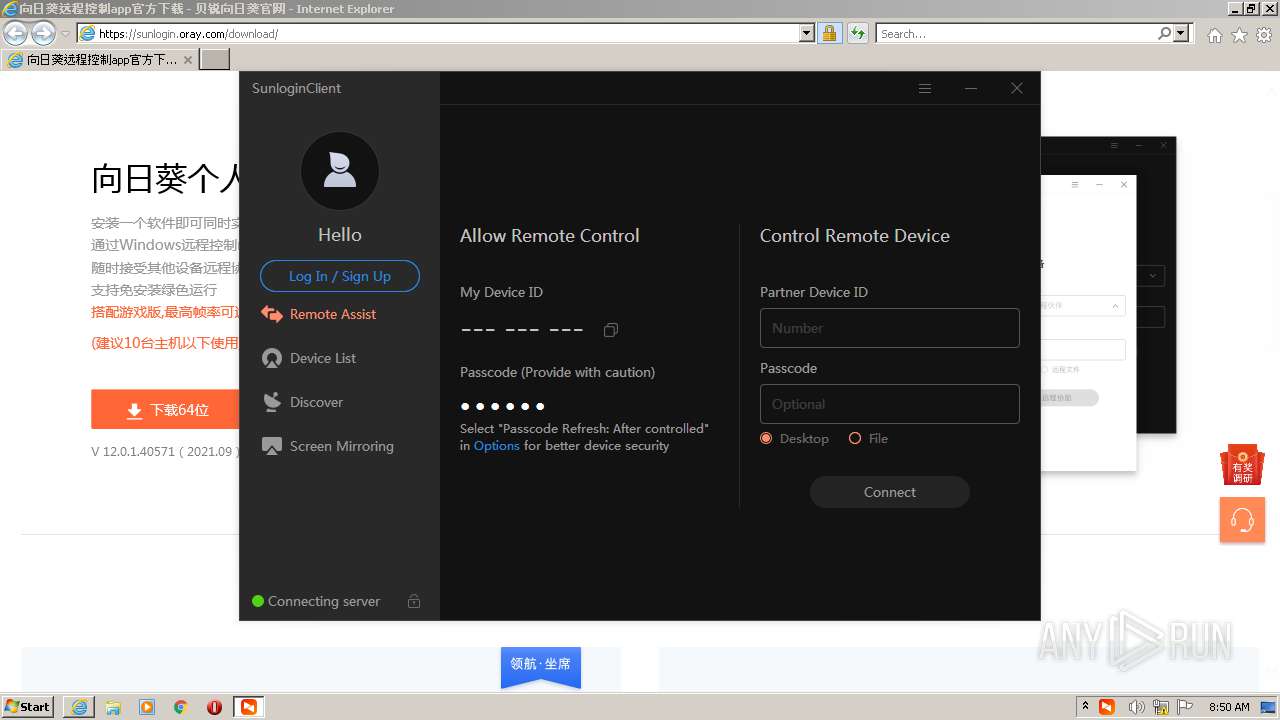Click Log In / Sign Up button
Screen dimensions: 1280x720
pos(340,276)
